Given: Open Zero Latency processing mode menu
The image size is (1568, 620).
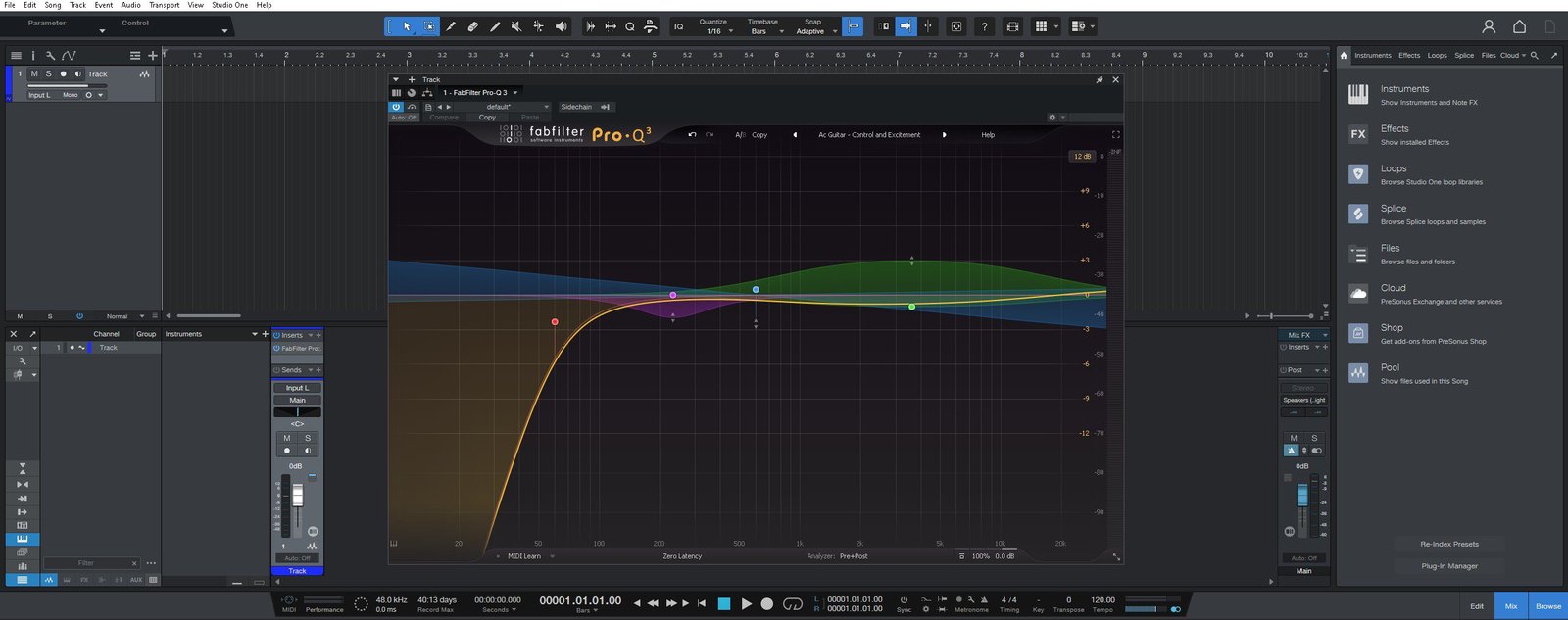Looking at the screenshot, I should tap(682, 556).
